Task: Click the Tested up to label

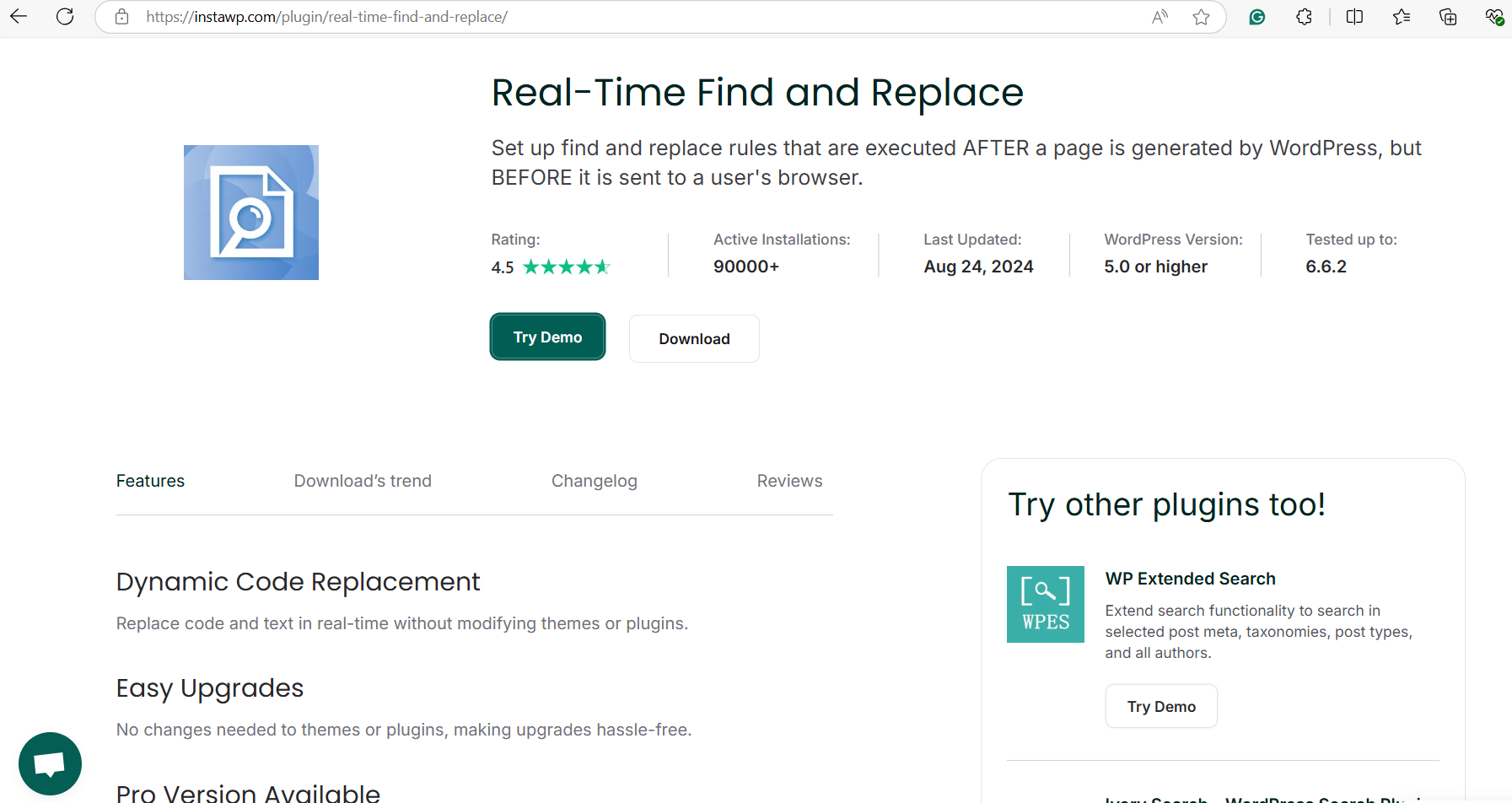Action: pos(1351,240)
